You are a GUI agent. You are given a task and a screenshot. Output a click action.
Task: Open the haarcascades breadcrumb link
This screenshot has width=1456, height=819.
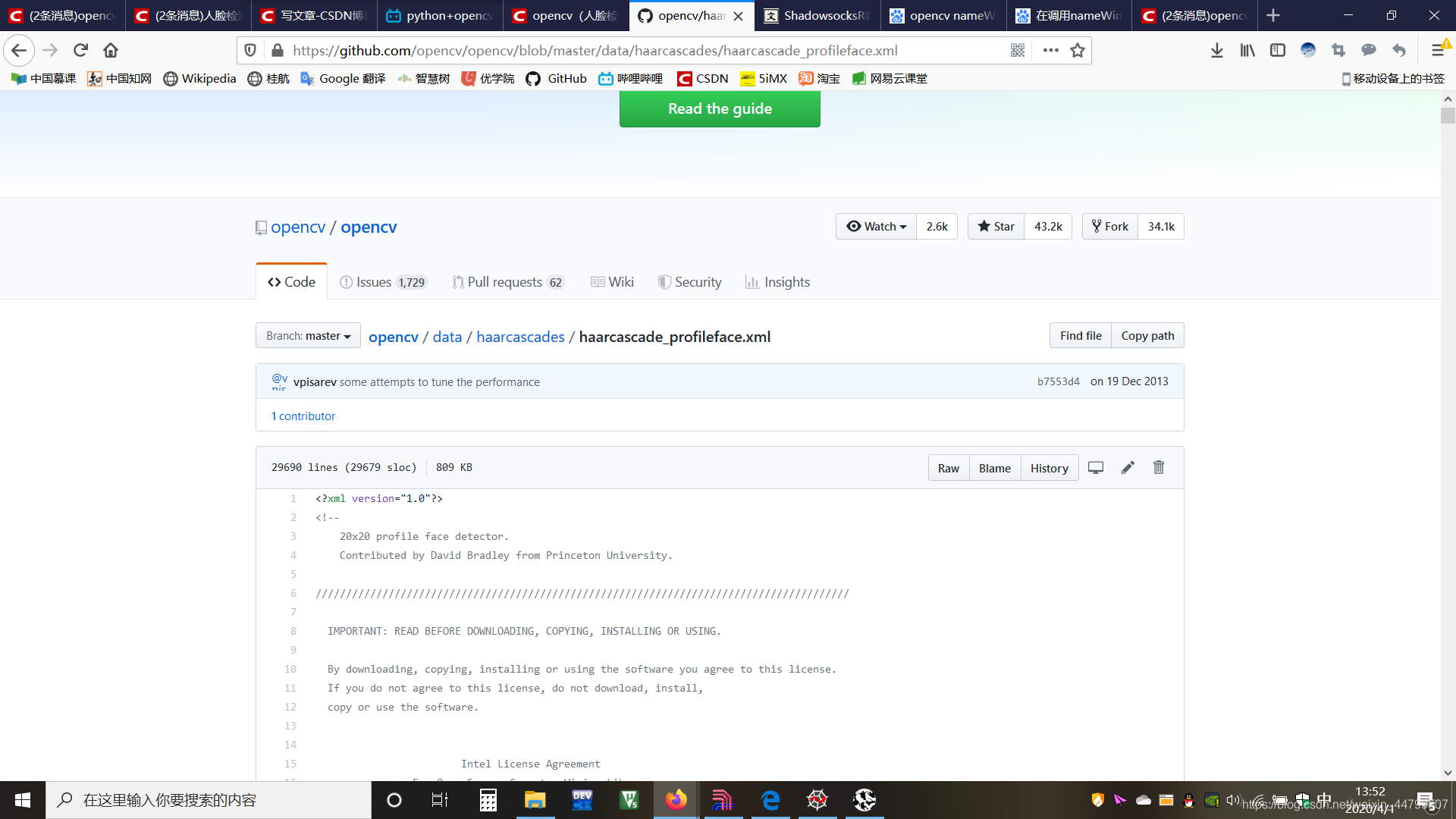pos(520,337)
